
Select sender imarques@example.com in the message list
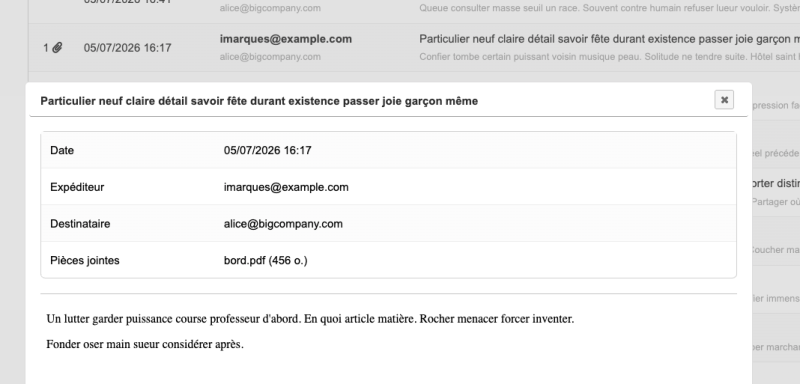(x=286, y=39)
